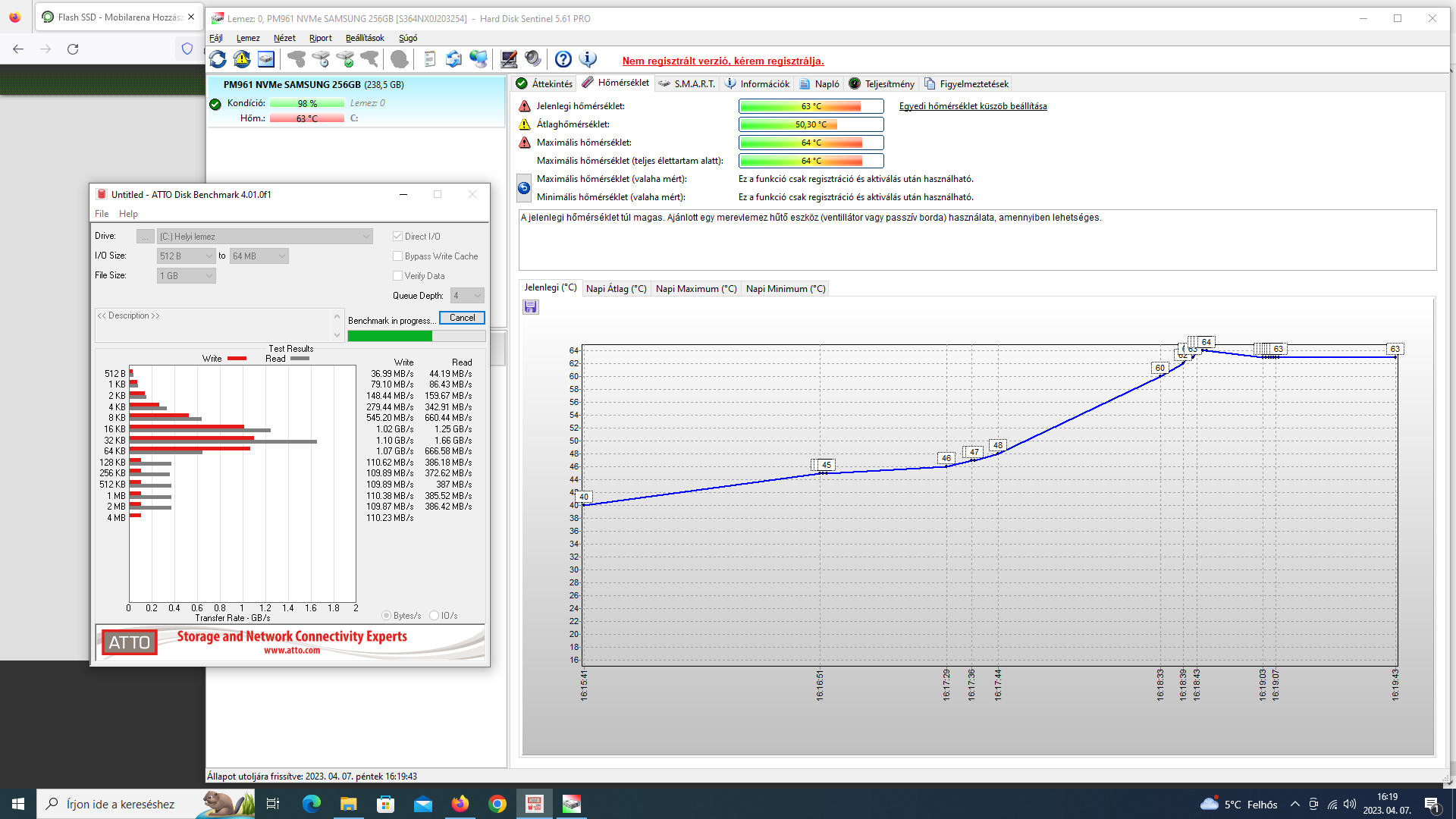Screen dimensions: 1456x819
Task: Toggle the Bypass Write Cache checkbox
Action: 398,256
